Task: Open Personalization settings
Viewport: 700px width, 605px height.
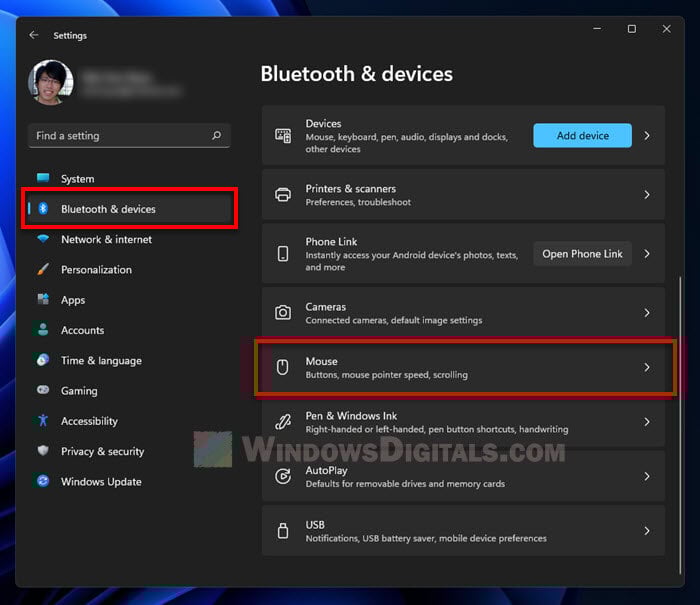Action: 129,270
